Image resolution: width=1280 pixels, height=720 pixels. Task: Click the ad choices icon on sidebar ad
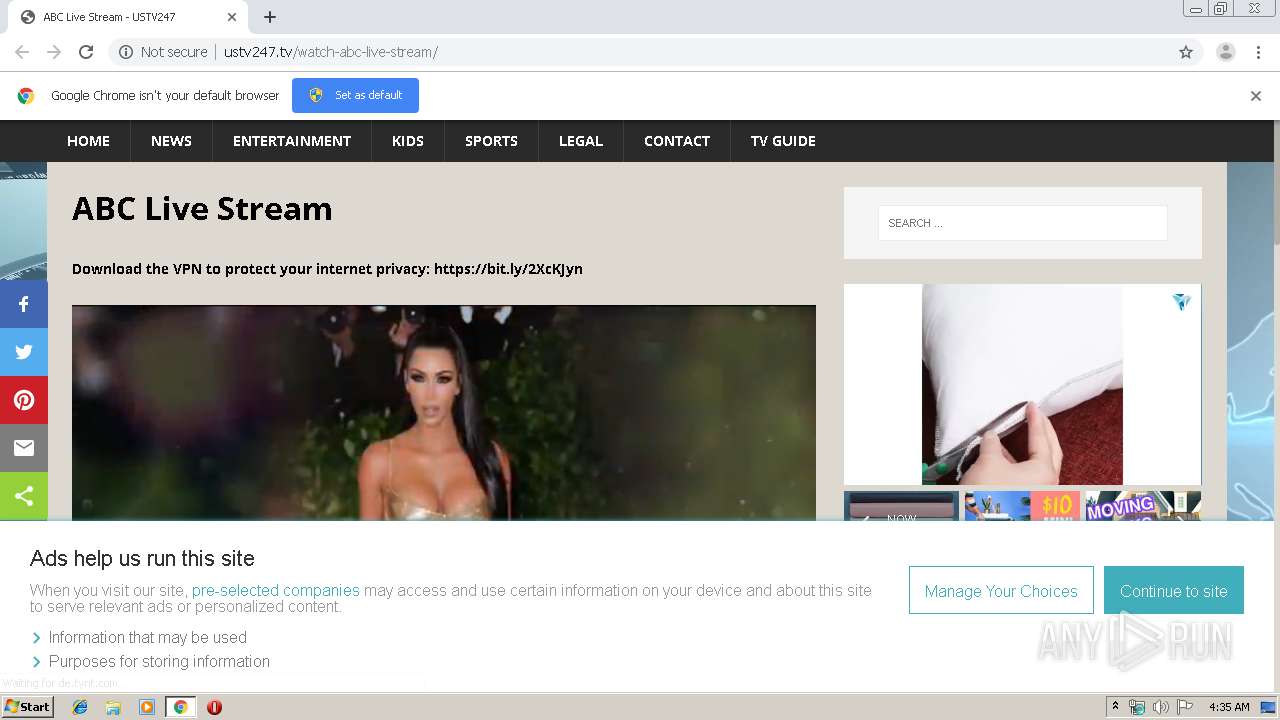pos(1182,302)
